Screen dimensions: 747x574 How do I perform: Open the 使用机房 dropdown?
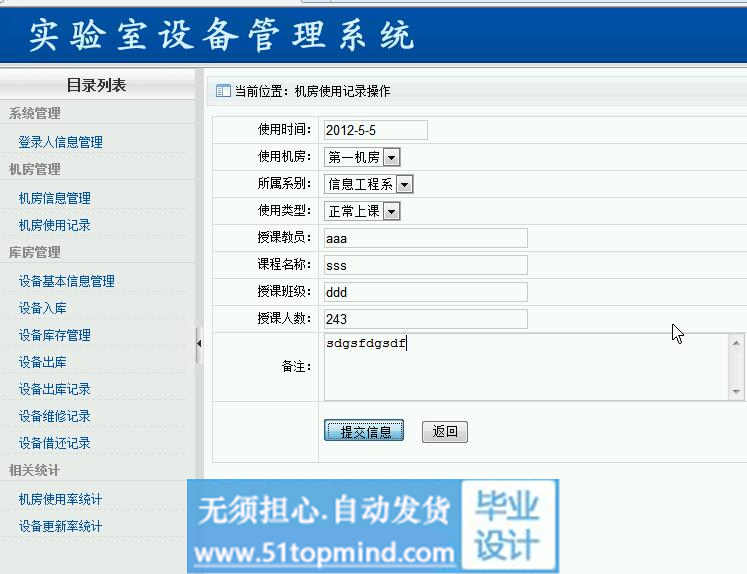tap(391, 157)
